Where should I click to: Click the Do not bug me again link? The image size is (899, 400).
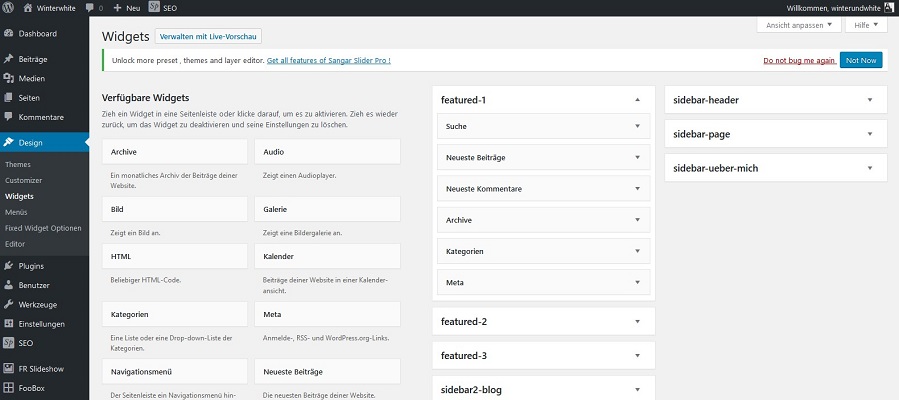(798, 60)
